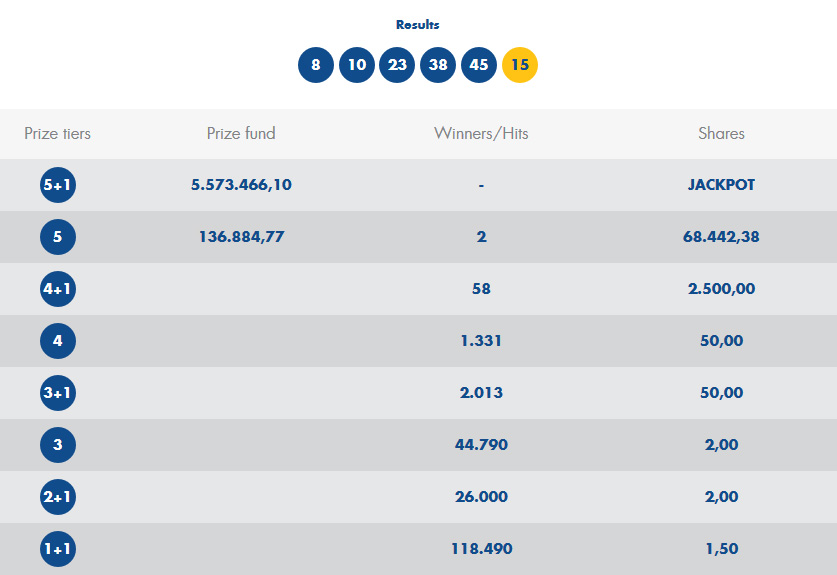Select the number 23 result ball
Image resolution: width=837 pixels, height=575 pixels.
397,65
